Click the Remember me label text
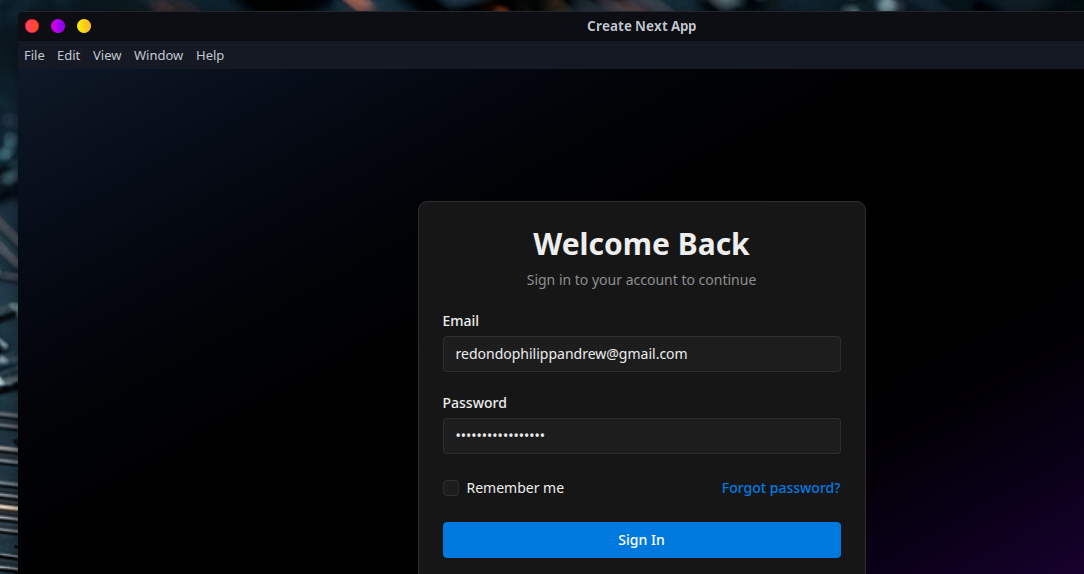 pyautogui.click(x=515, y=488)
